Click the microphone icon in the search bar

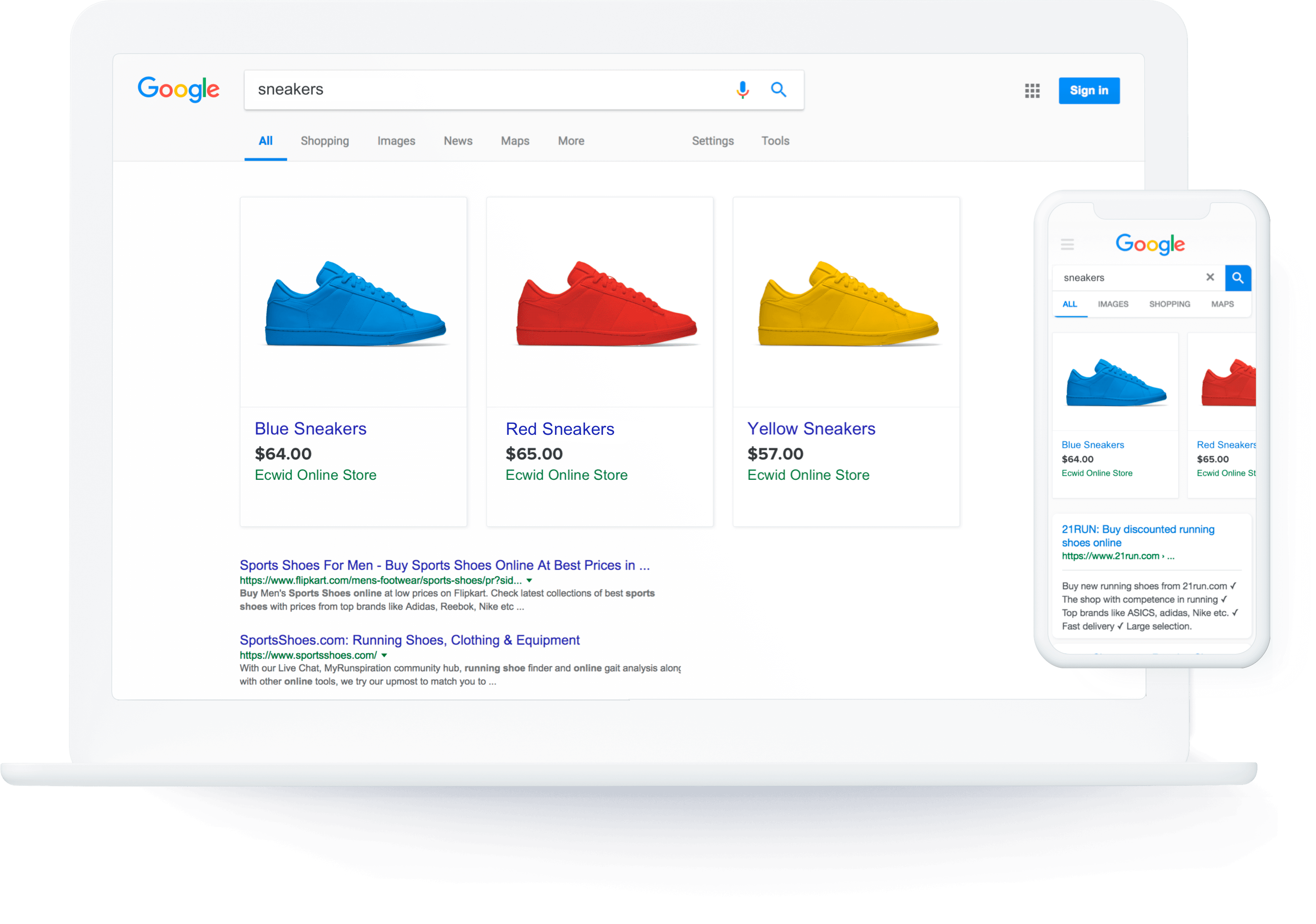742,90
